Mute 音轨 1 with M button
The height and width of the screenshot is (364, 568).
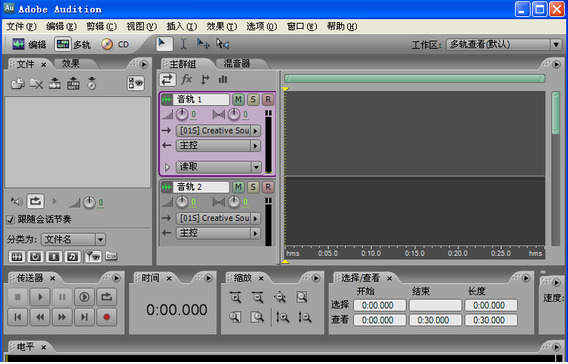coord(238,99)
